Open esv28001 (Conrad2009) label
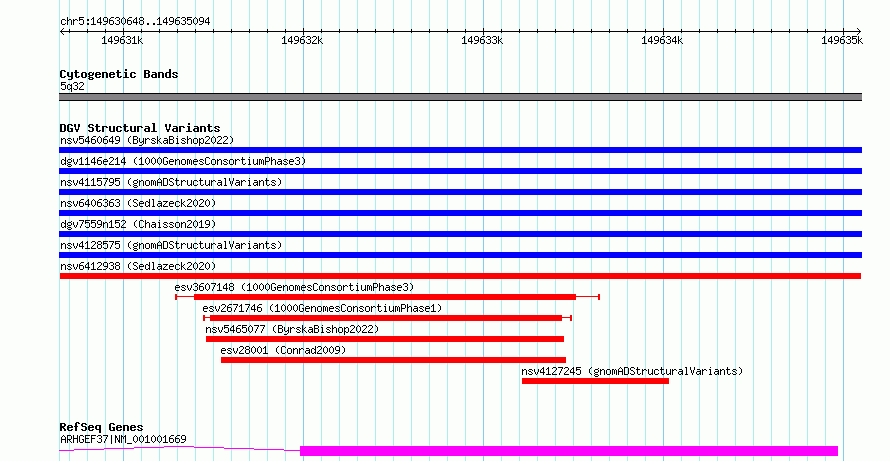The image size is (890, 461). (x=283, y=350)
